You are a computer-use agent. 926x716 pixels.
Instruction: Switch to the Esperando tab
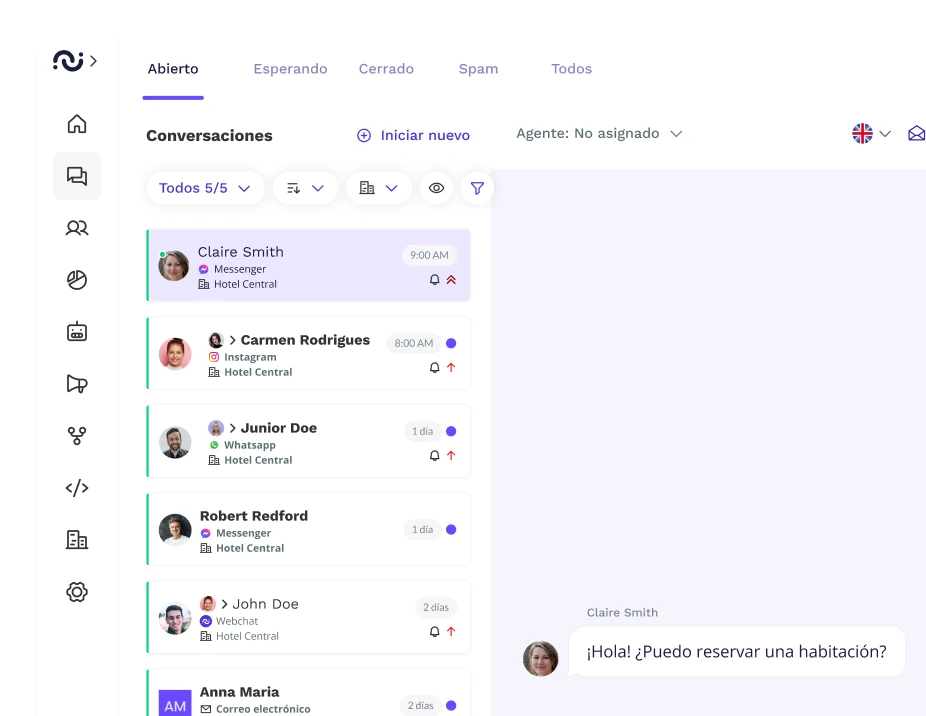[x=290, y=68]
